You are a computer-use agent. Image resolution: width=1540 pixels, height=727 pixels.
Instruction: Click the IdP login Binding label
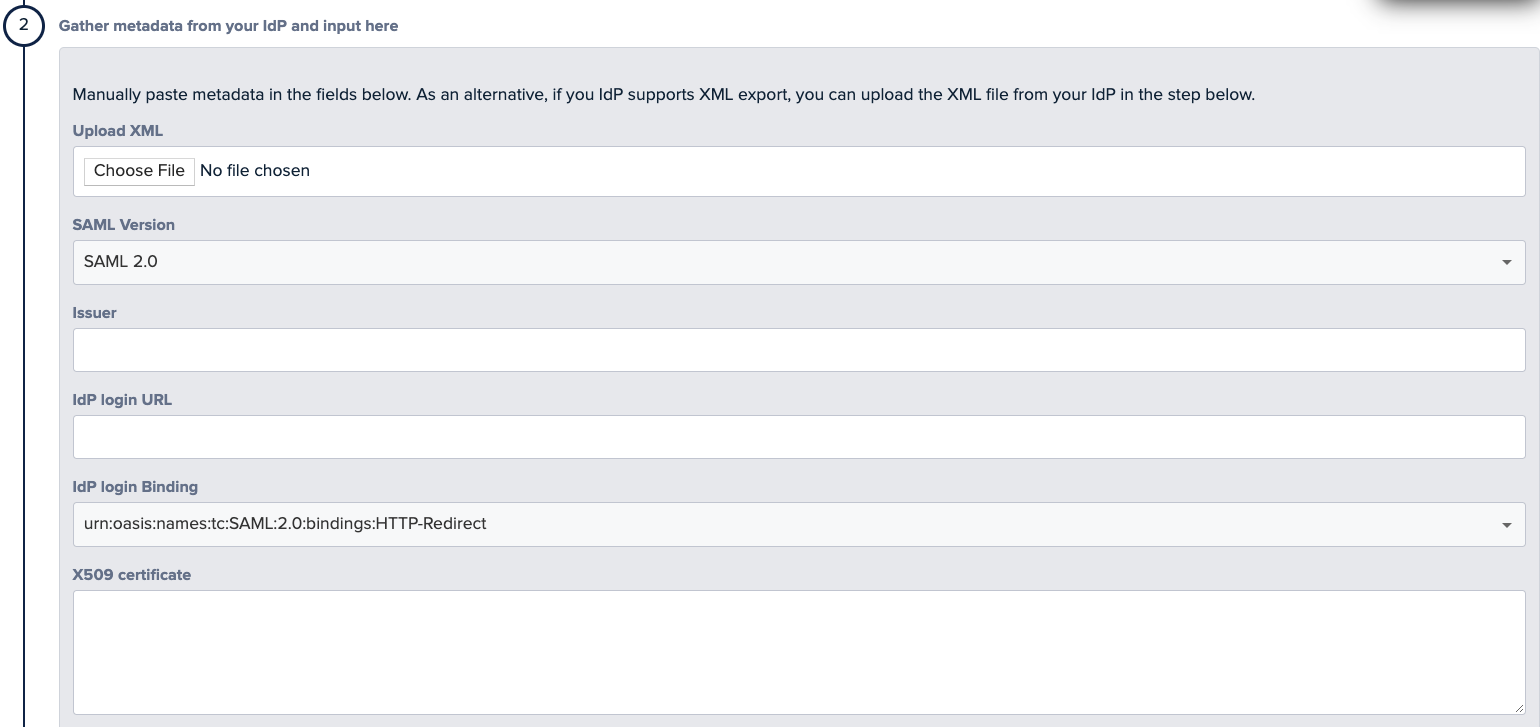(135, 487)
